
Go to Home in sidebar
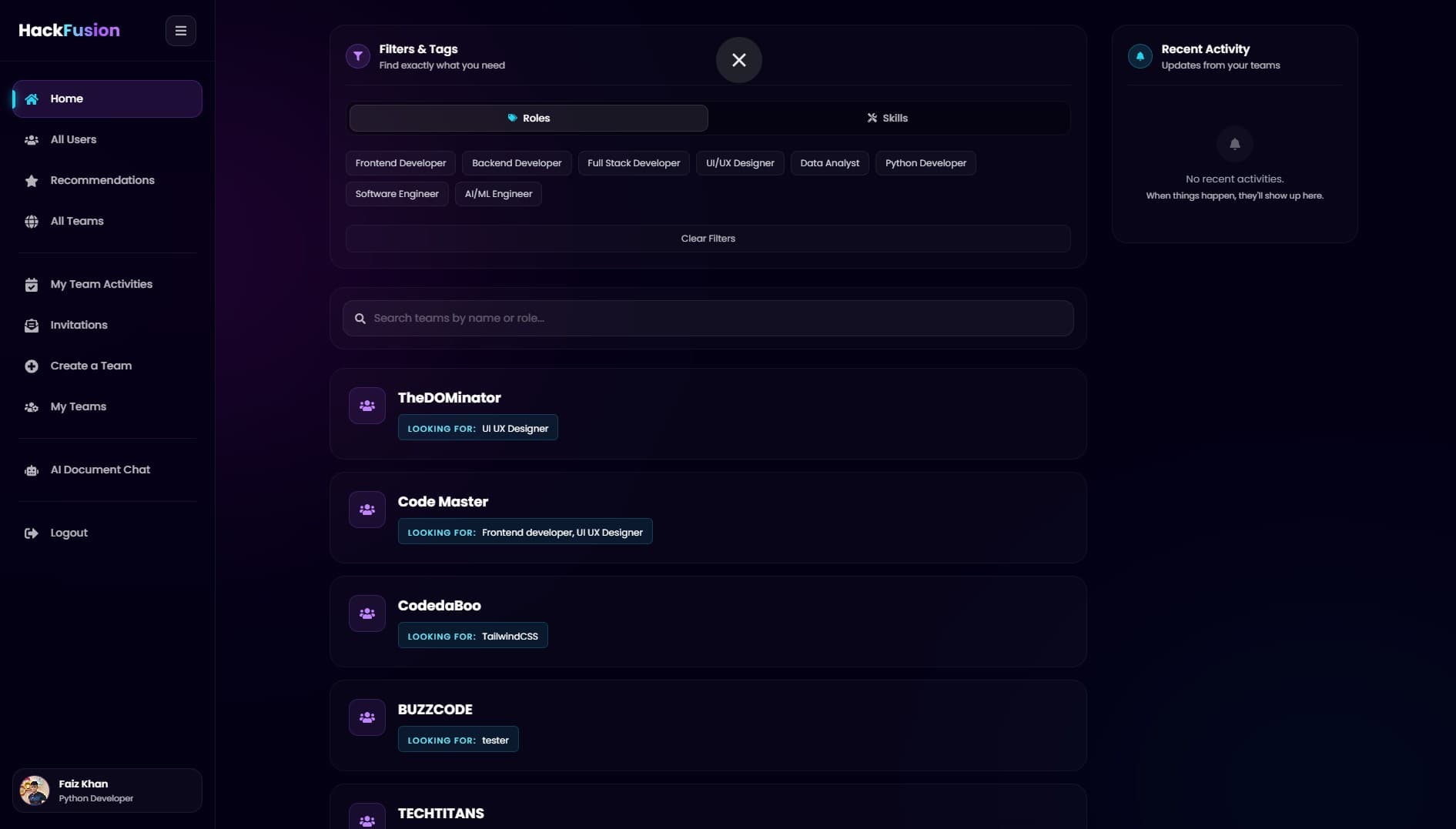tap(107, 99)
